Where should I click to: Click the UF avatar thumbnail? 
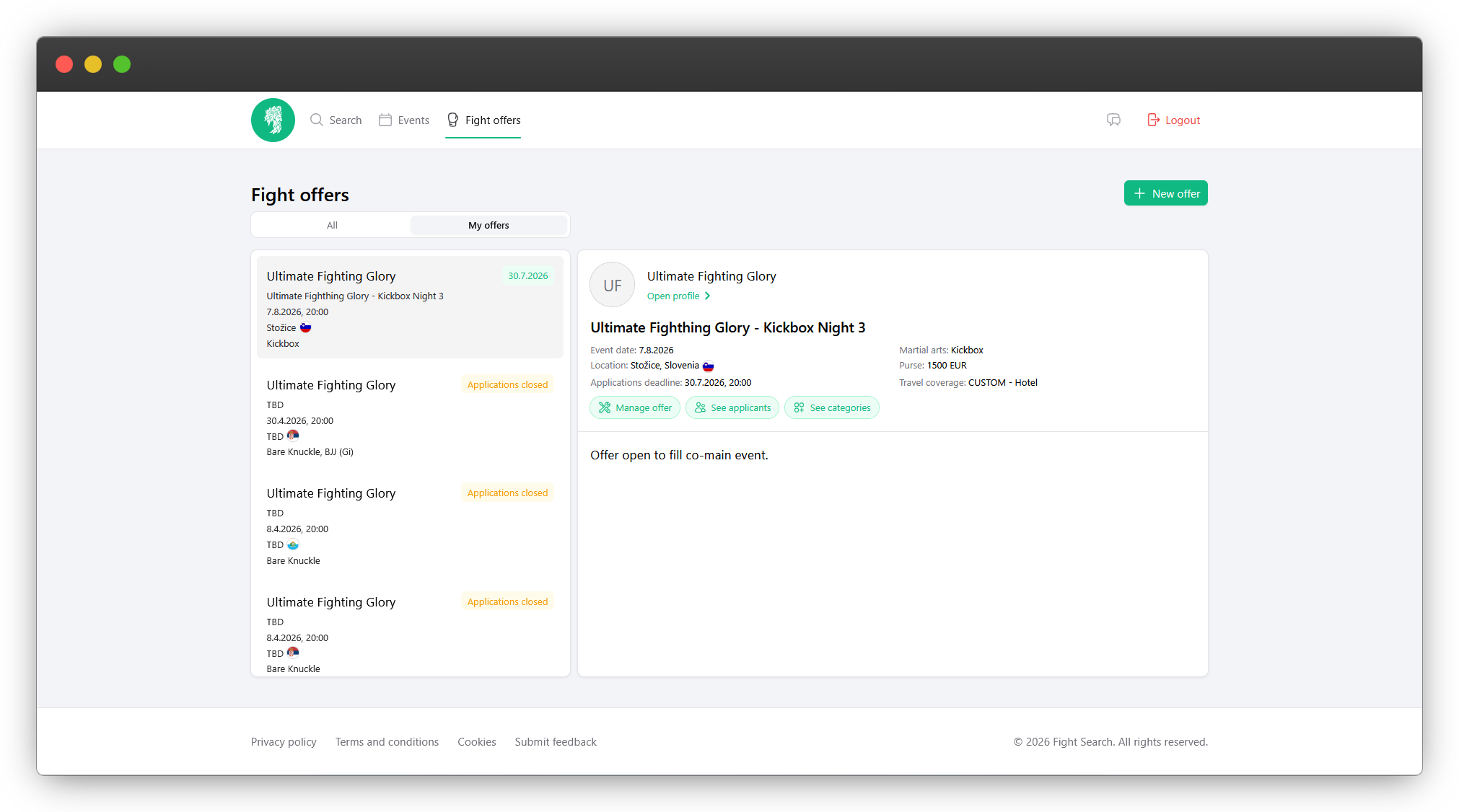[x=612, y=285]
